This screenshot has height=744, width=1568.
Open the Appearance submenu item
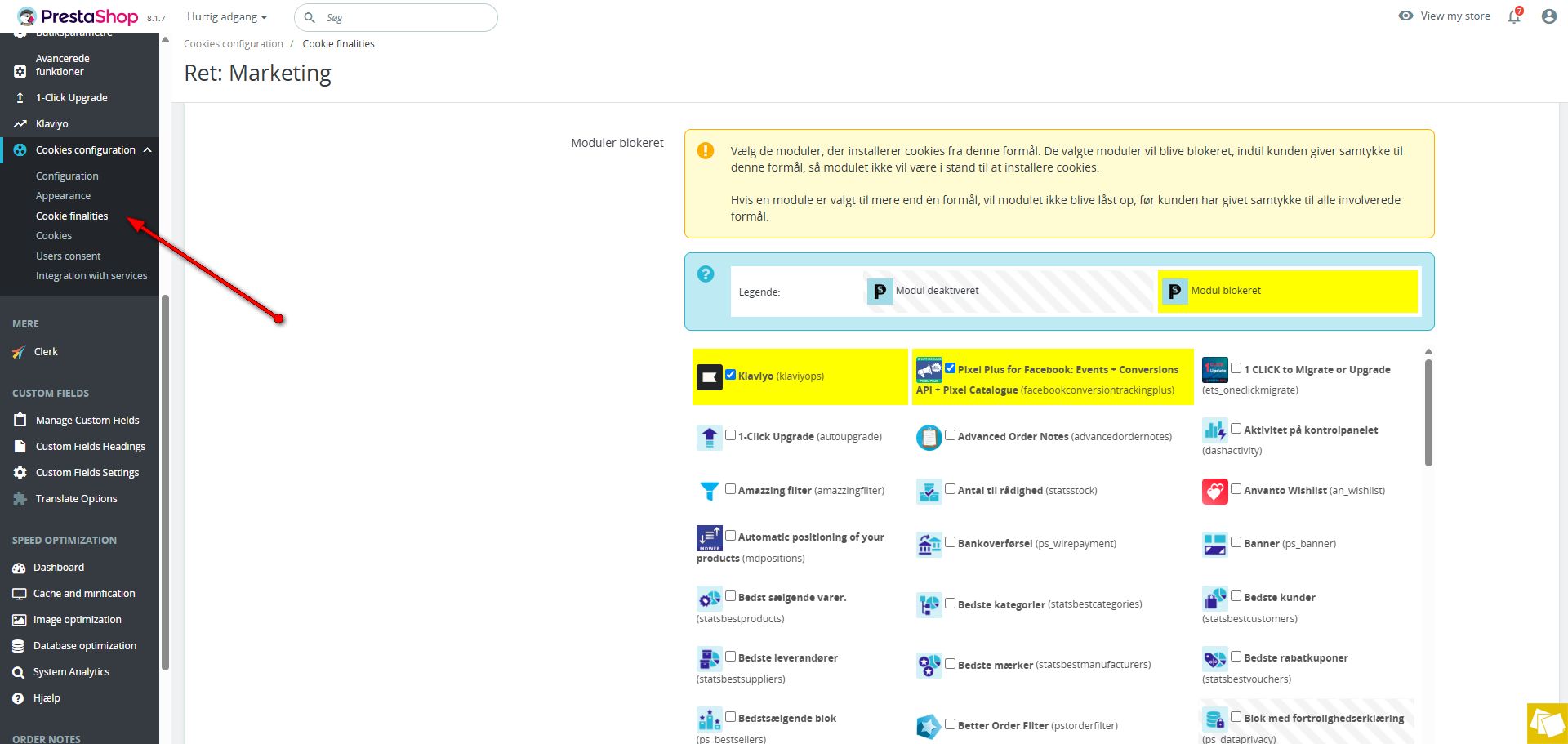point(63,196)
